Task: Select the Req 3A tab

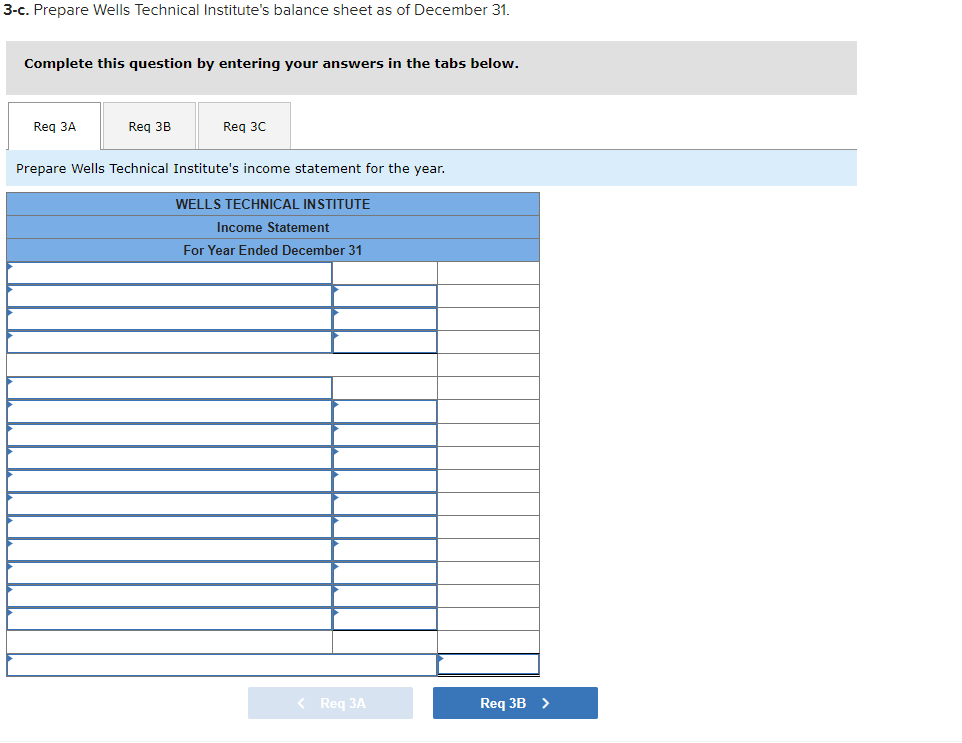Action: pyautogui.click(x=54, y=126)
